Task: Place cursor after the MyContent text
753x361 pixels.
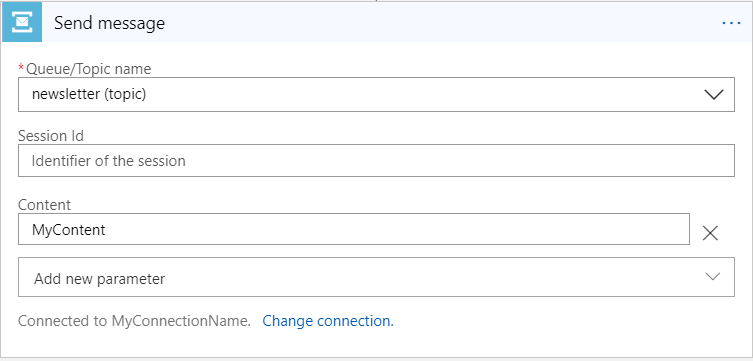Action: [107, 229]
